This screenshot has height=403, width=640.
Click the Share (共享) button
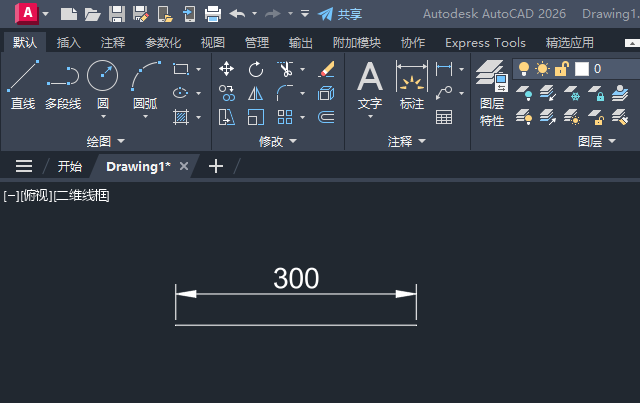tap(340, 14)
